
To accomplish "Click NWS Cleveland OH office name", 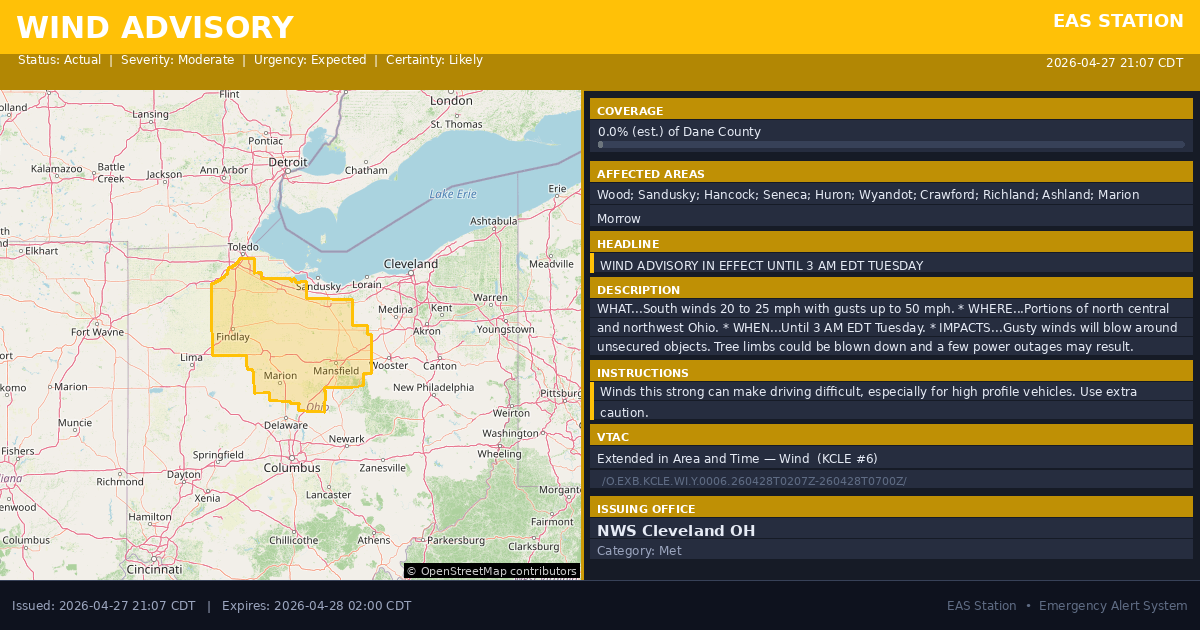I will pyautogui.click(x=676, y=531).
